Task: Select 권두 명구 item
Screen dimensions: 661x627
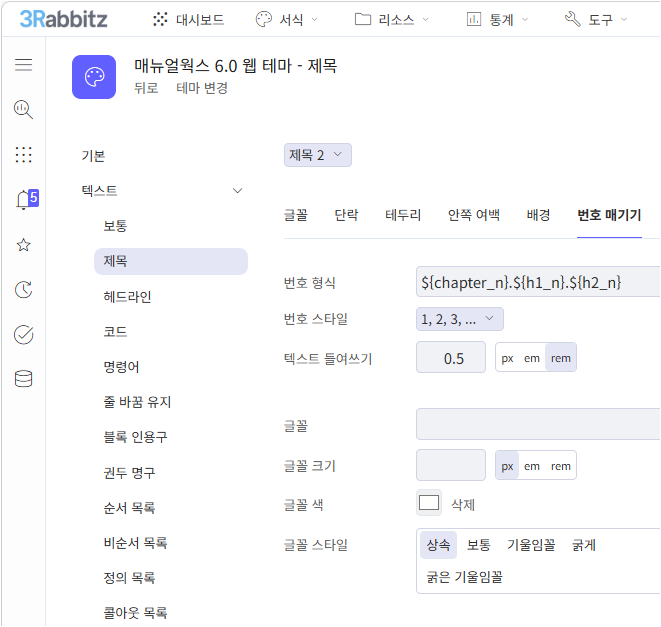Action: click(129, 473)
